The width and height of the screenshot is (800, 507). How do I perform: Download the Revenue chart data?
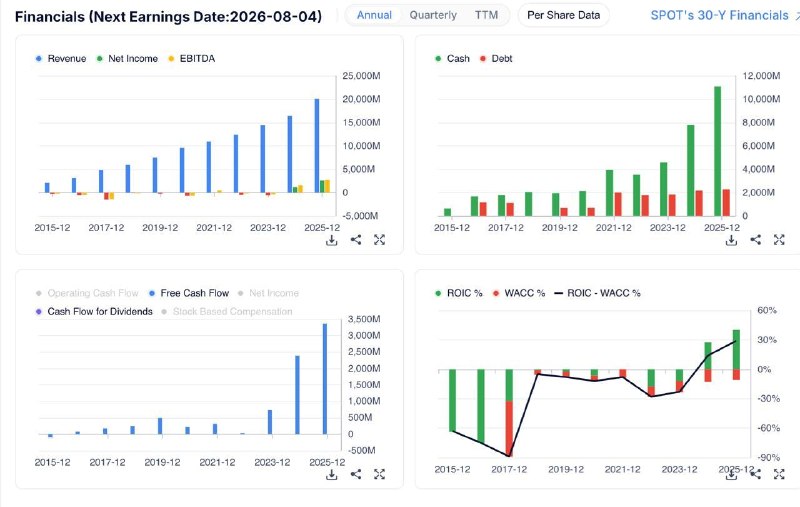tap(332, 240)
